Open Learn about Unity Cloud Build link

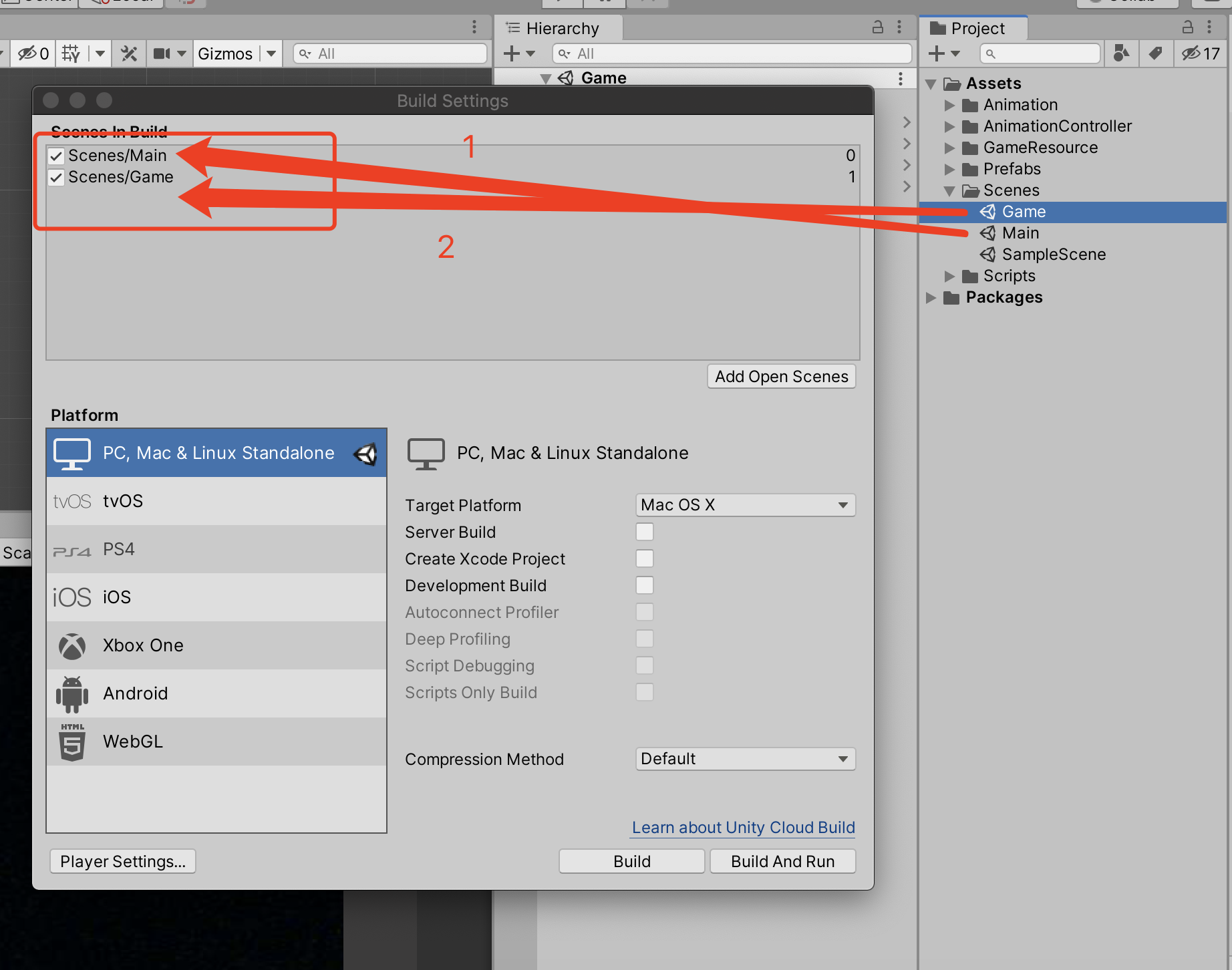744,828
